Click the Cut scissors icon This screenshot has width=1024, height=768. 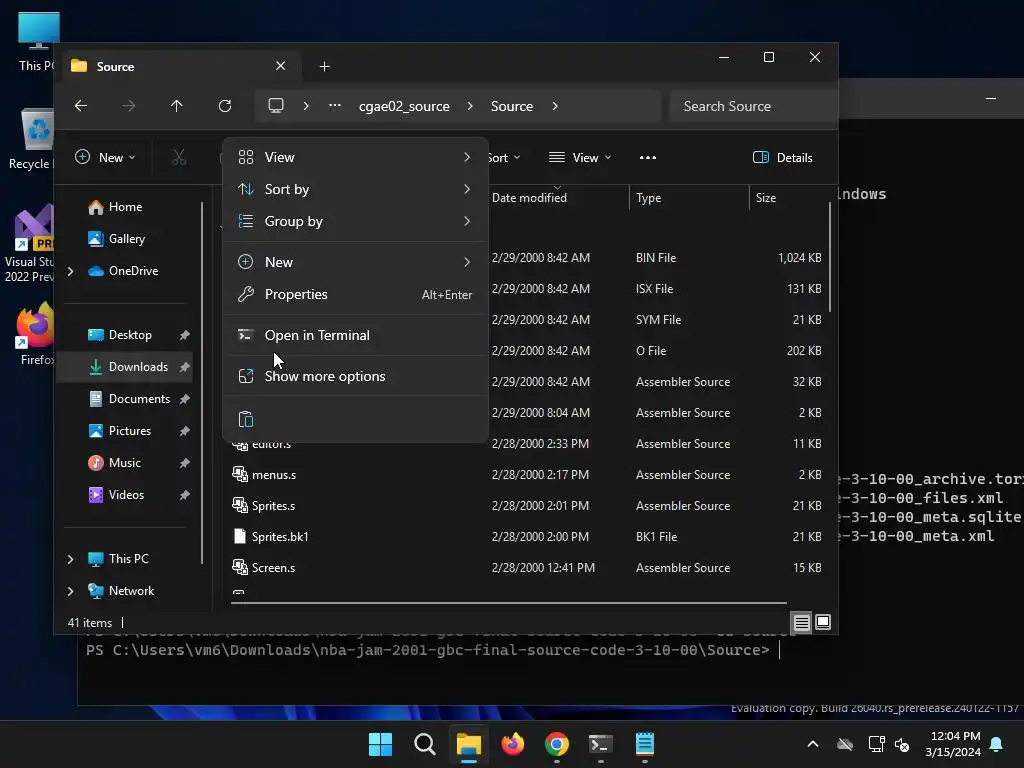(x=179, y=157)
